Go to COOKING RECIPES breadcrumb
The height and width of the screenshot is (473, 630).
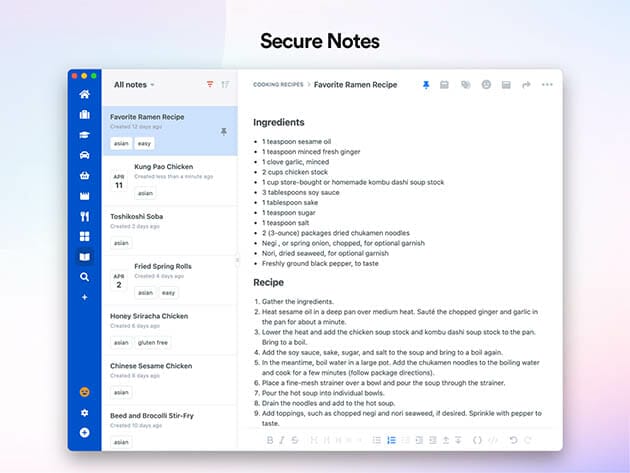279,85
